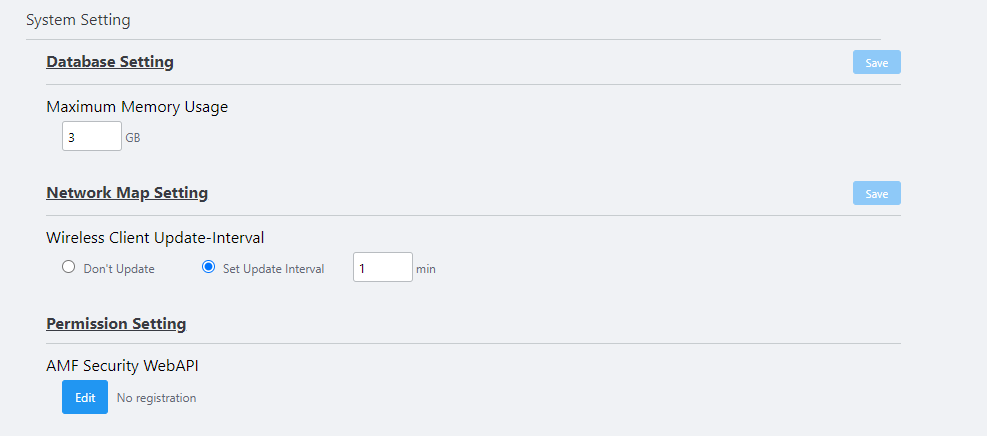Image resolution: width=987 pixels, height=436 pixels.
Task: Click the Don't Update label text
Action: click(x=119, y=269)
